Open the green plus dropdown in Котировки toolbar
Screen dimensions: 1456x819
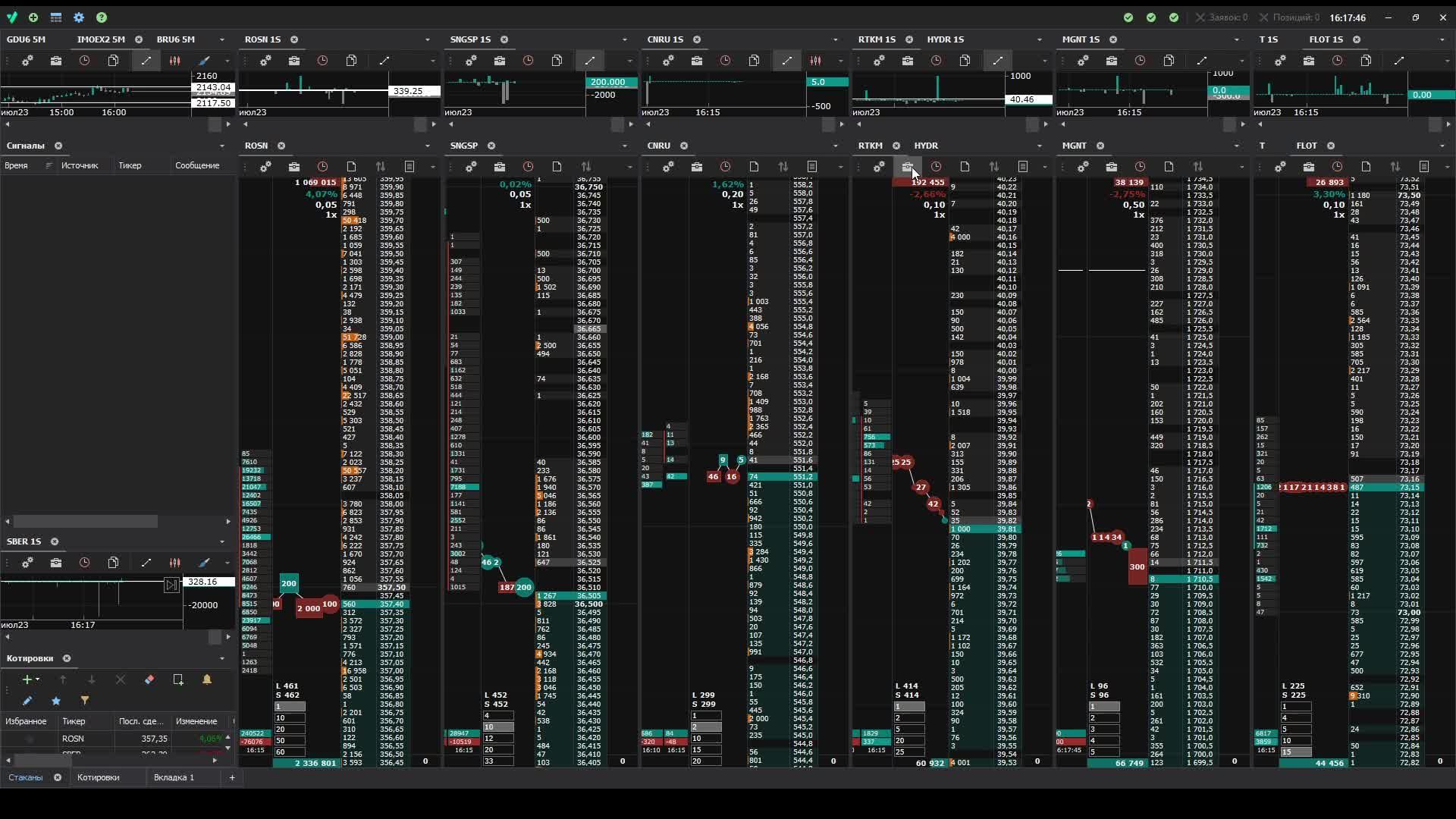[x=30, y=679]
